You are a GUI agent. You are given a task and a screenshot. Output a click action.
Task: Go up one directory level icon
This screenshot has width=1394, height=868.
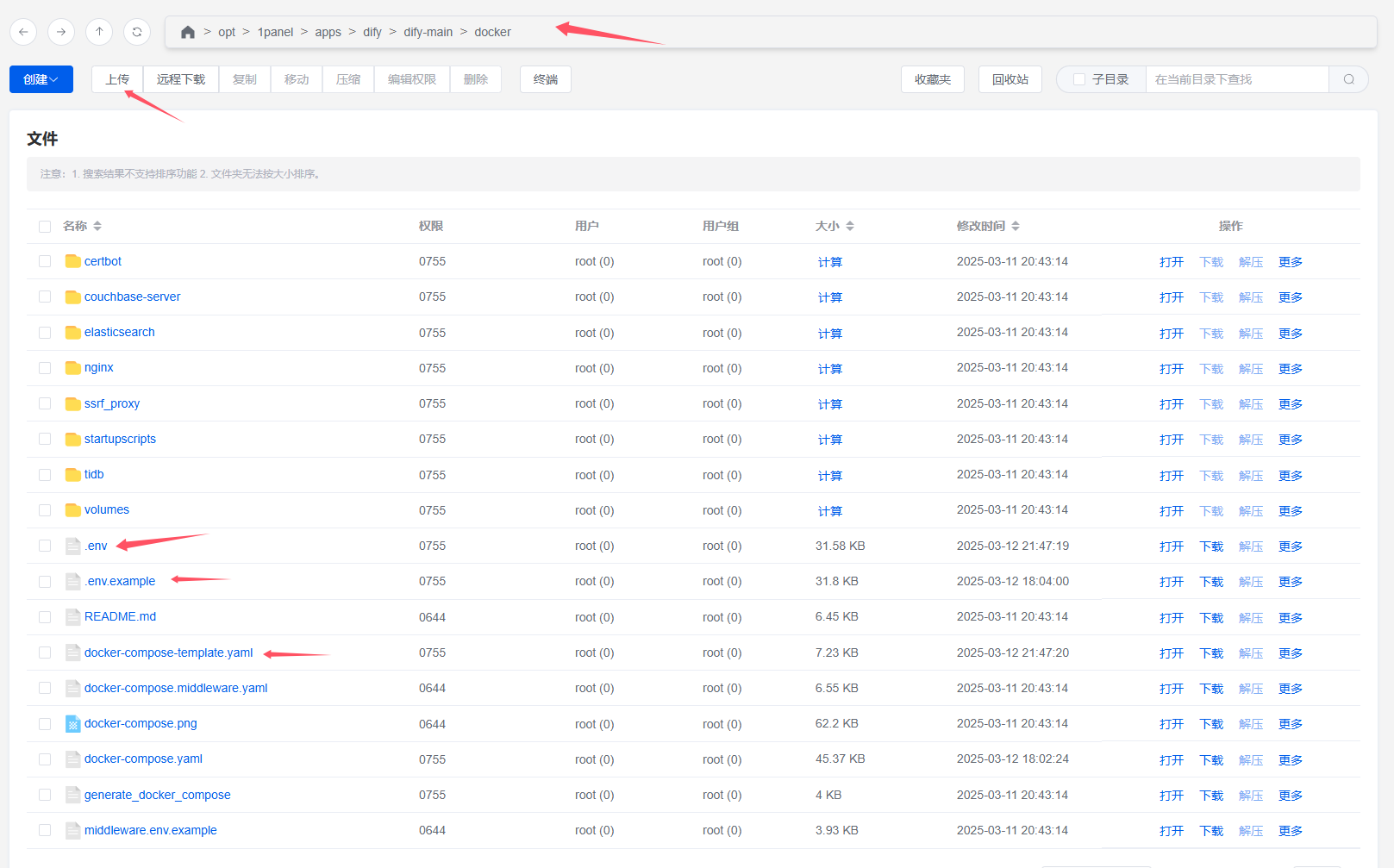(99, 32)
